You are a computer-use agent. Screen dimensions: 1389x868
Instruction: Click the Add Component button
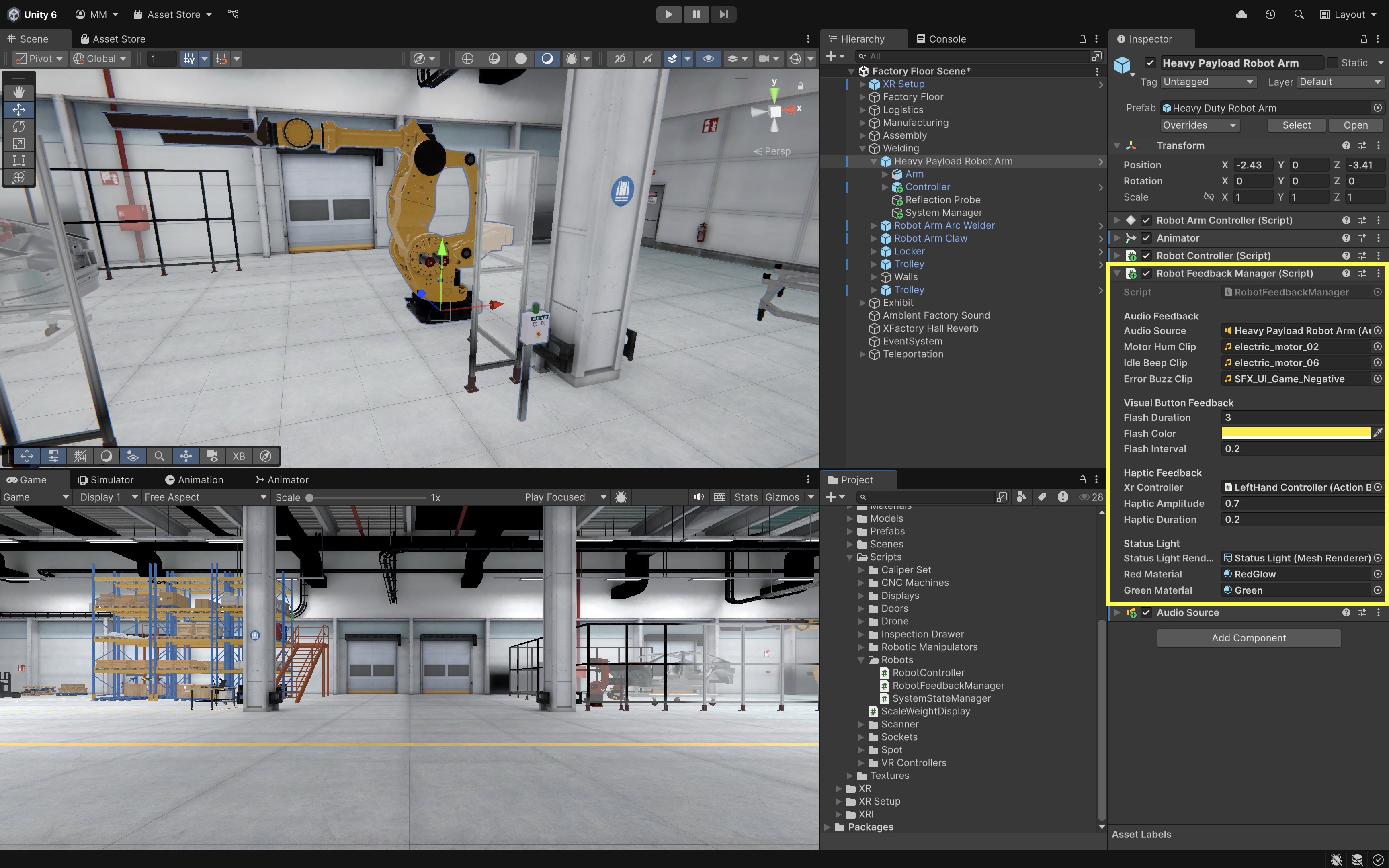pyautogui.click(x=1248, y=638)
